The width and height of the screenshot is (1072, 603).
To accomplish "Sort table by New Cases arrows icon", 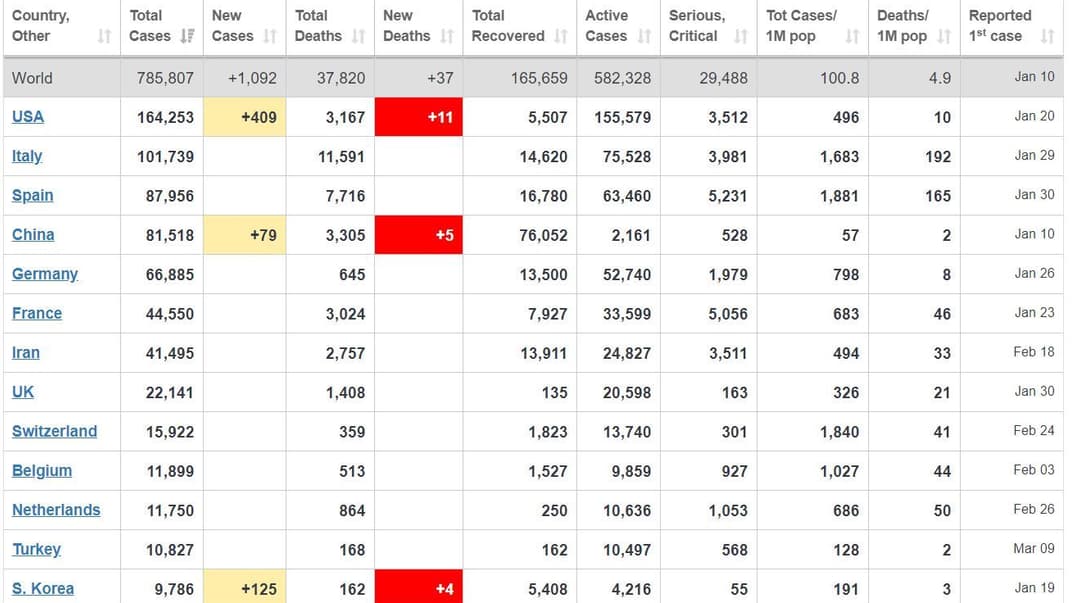I will 270,36.
